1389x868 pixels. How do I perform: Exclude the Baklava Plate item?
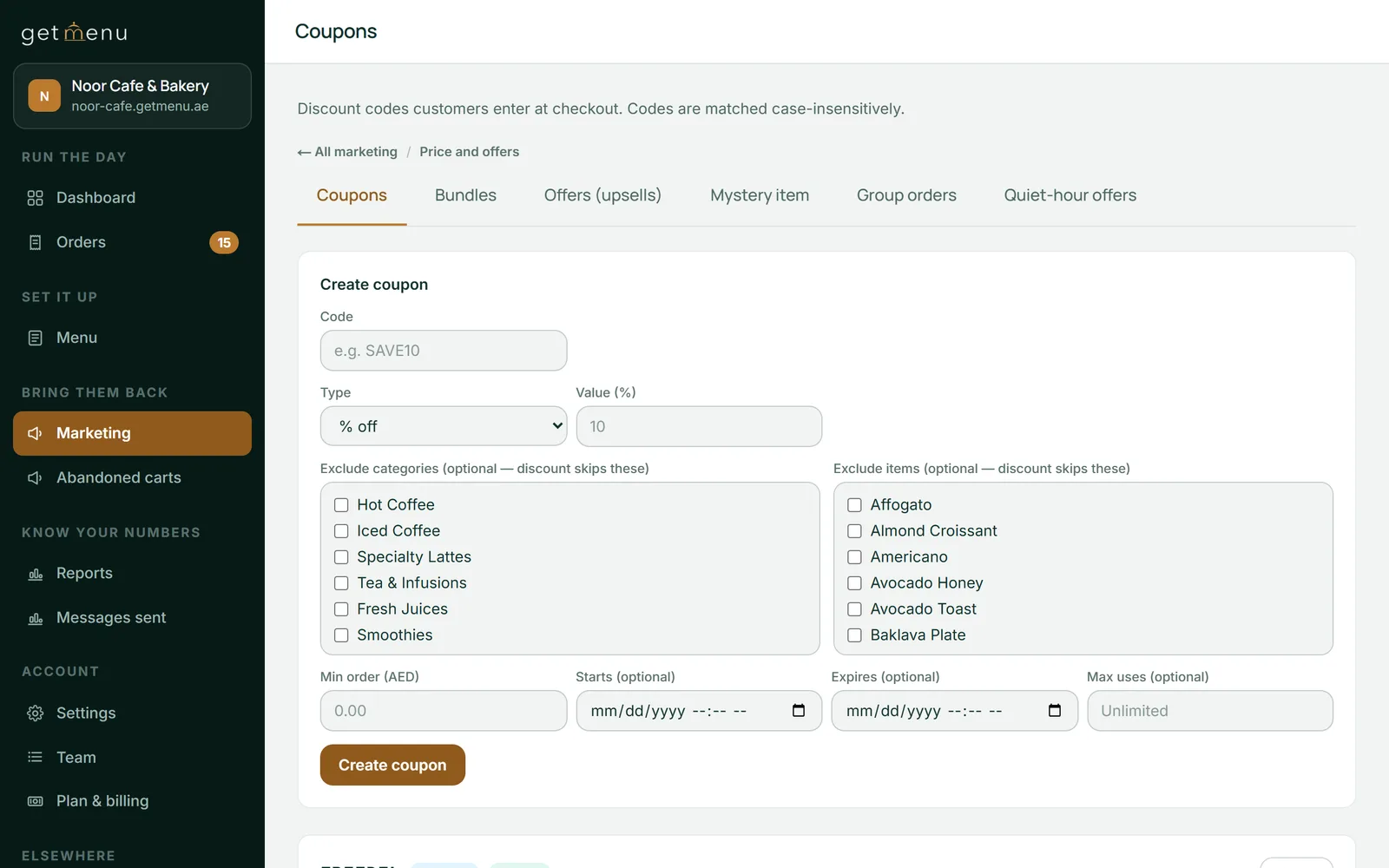click(x=854, y=635)
